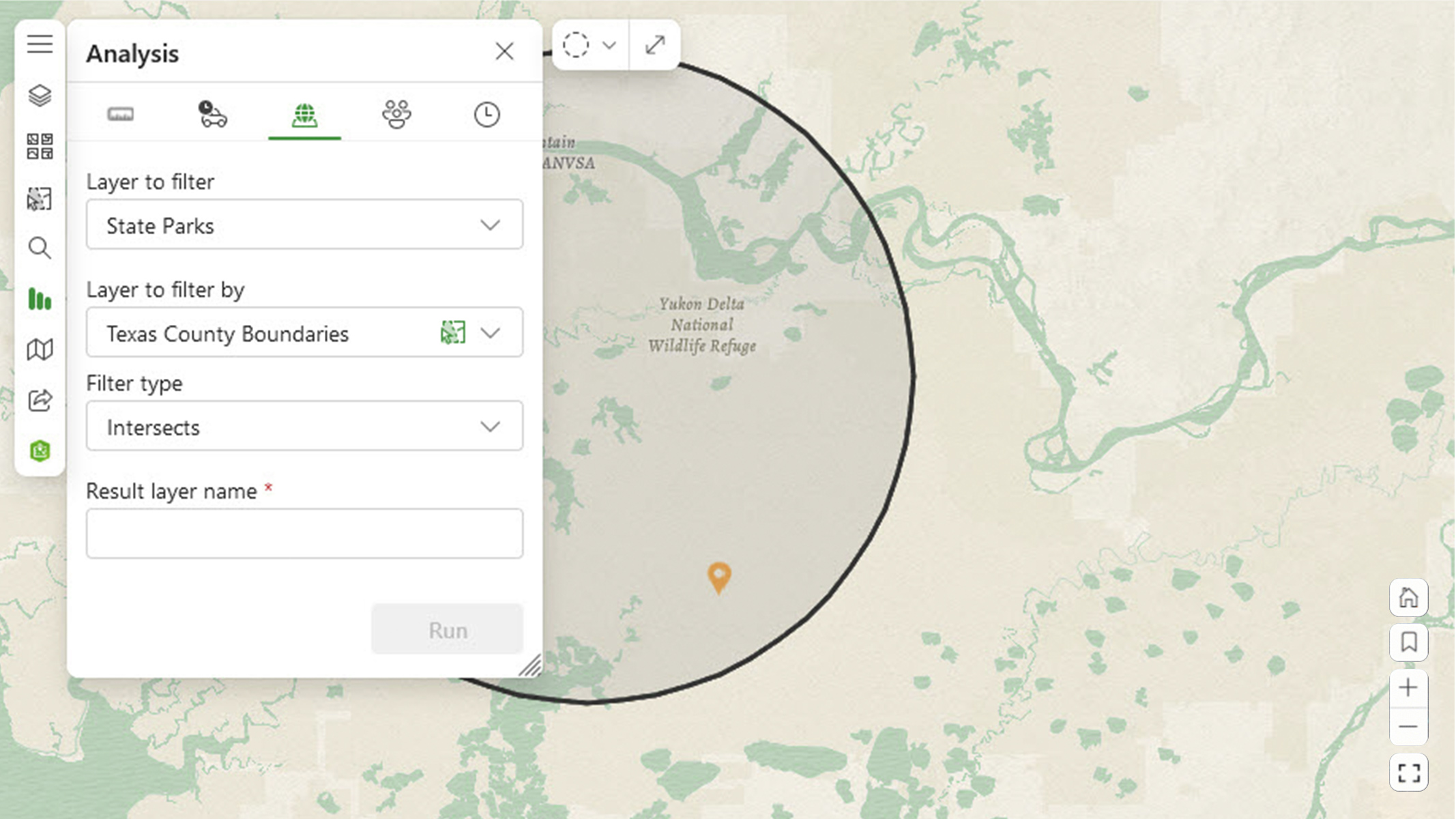
Task: Click the sidebar selection tool icon
Action: [x=40, y=199]
